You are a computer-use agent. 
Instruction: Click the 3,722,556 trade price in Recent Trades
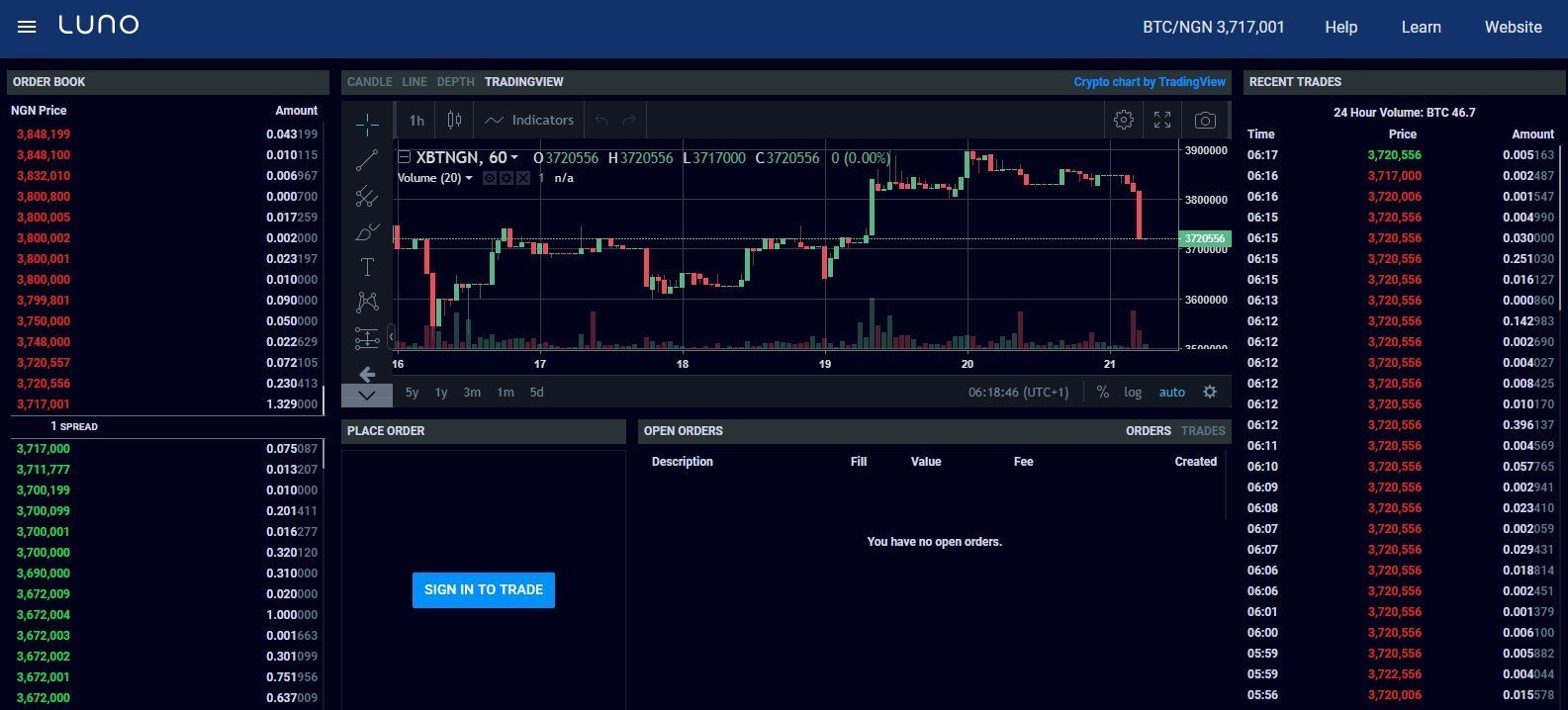1395,674
